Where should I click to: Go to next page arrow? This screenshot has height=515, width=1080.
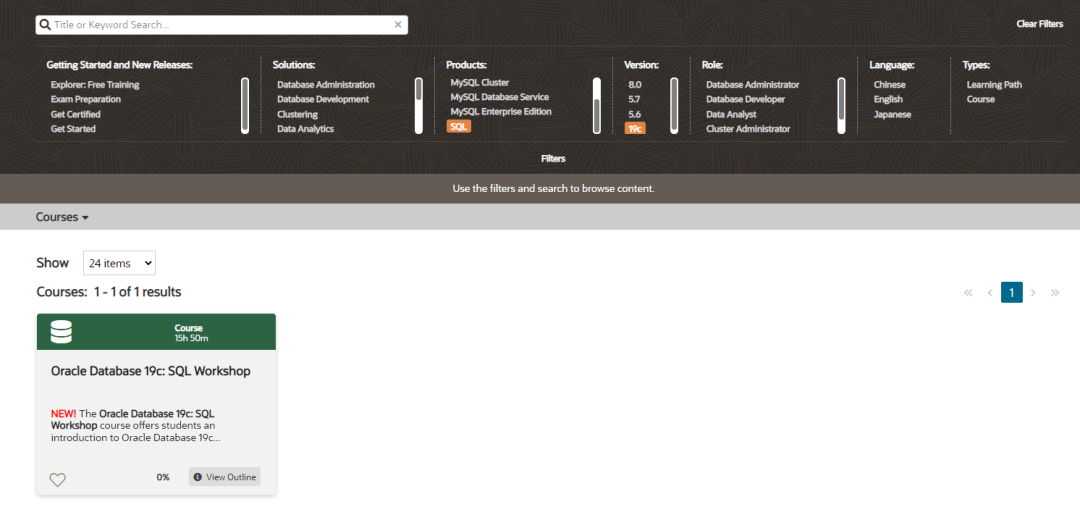(1033, 293)
